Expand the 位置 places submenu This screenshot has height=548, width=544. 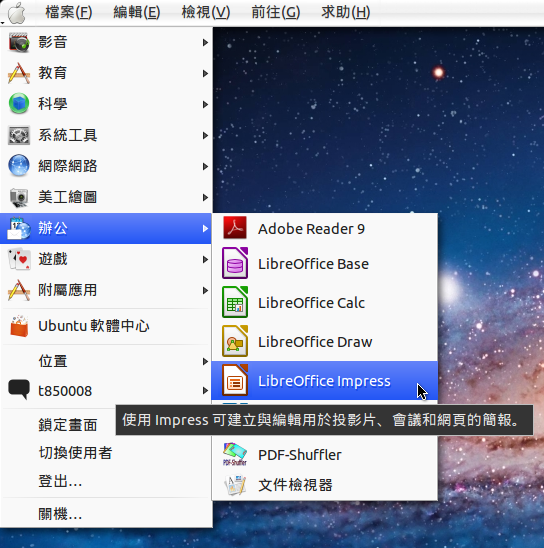(x=106, y=361)
